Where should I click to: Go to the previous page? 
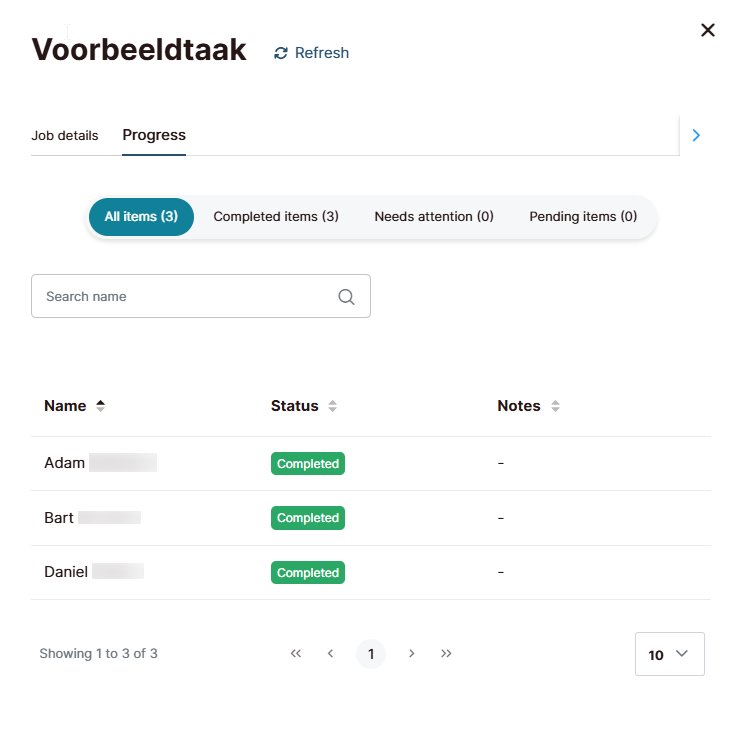[x=330, y=654]
